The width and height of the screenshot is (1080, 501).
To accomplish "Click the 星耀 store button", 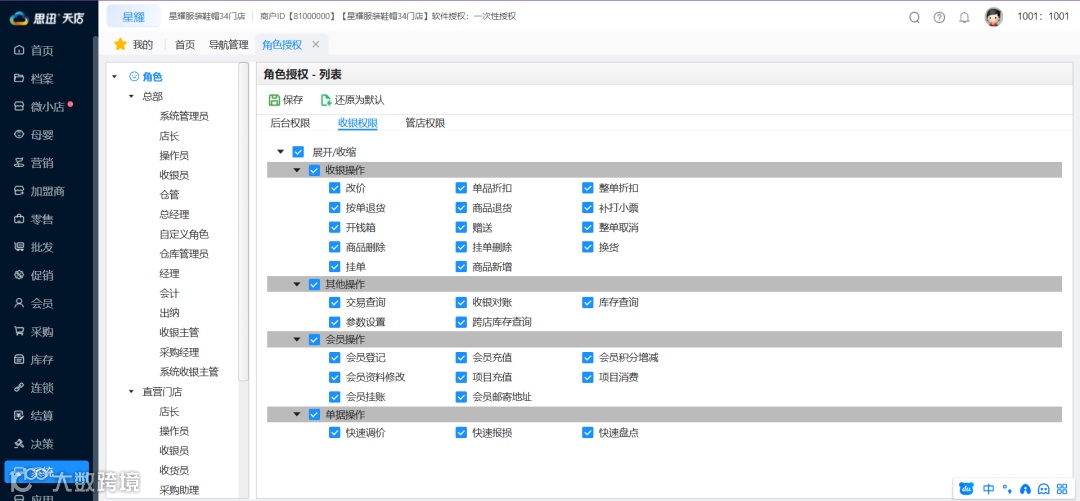I will (x=134, y=17).
